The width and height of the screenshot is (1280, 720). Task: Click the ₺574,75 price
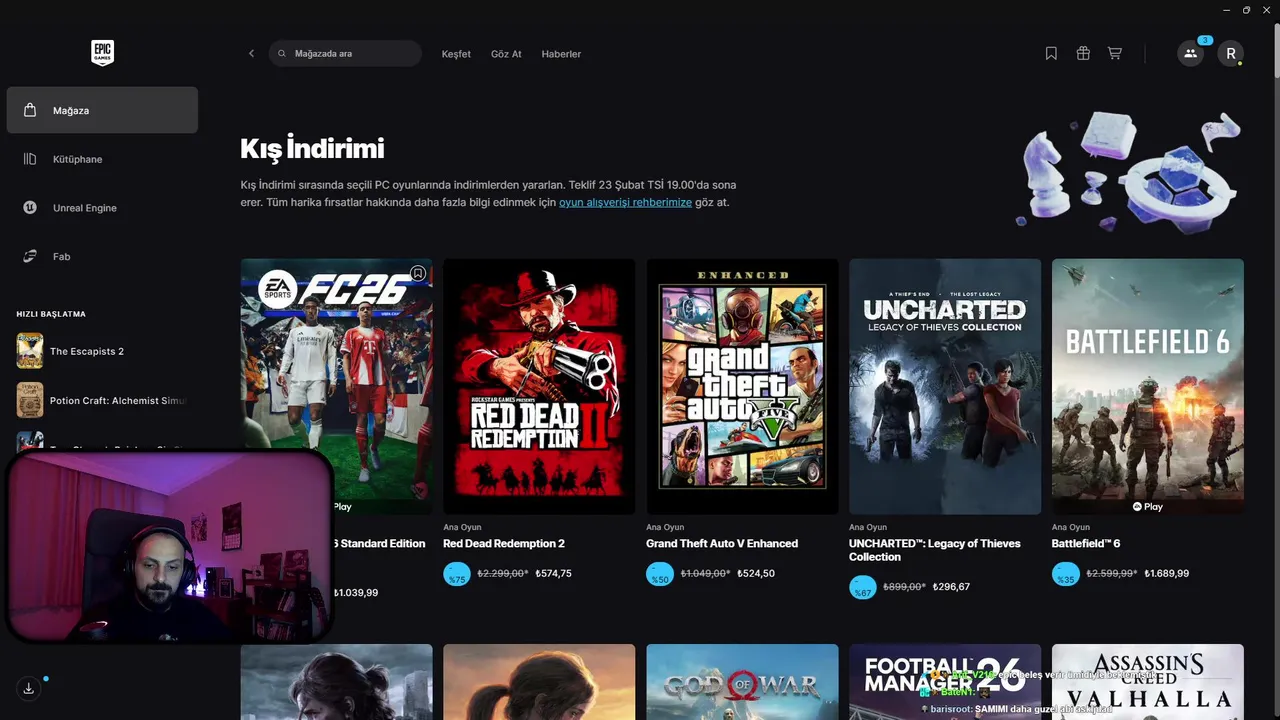pyautogui.click(x=554, y=574)
